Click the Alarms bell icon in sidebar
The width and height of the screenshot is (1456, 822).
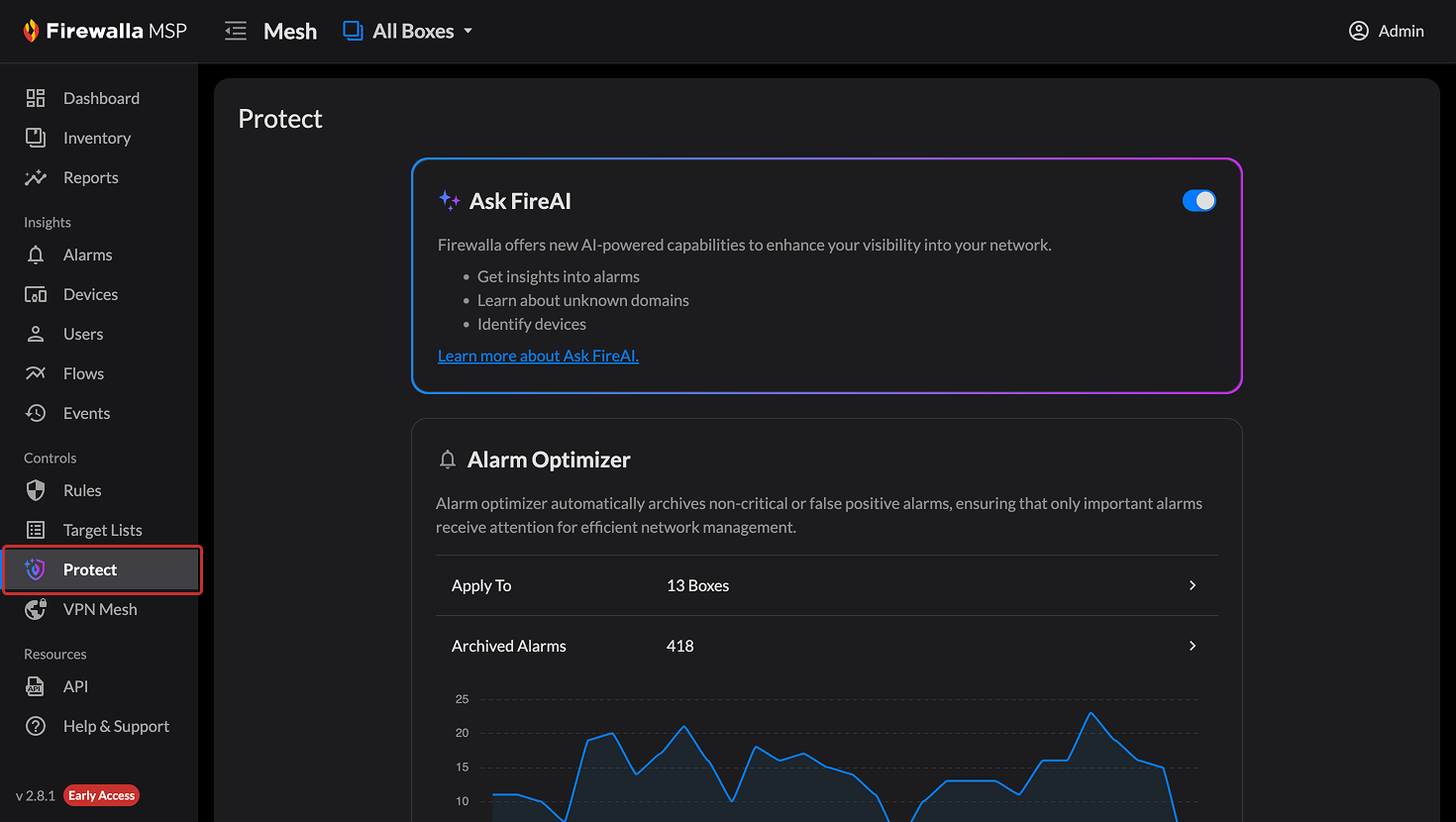pyautogui.click(x=36, y=255)
